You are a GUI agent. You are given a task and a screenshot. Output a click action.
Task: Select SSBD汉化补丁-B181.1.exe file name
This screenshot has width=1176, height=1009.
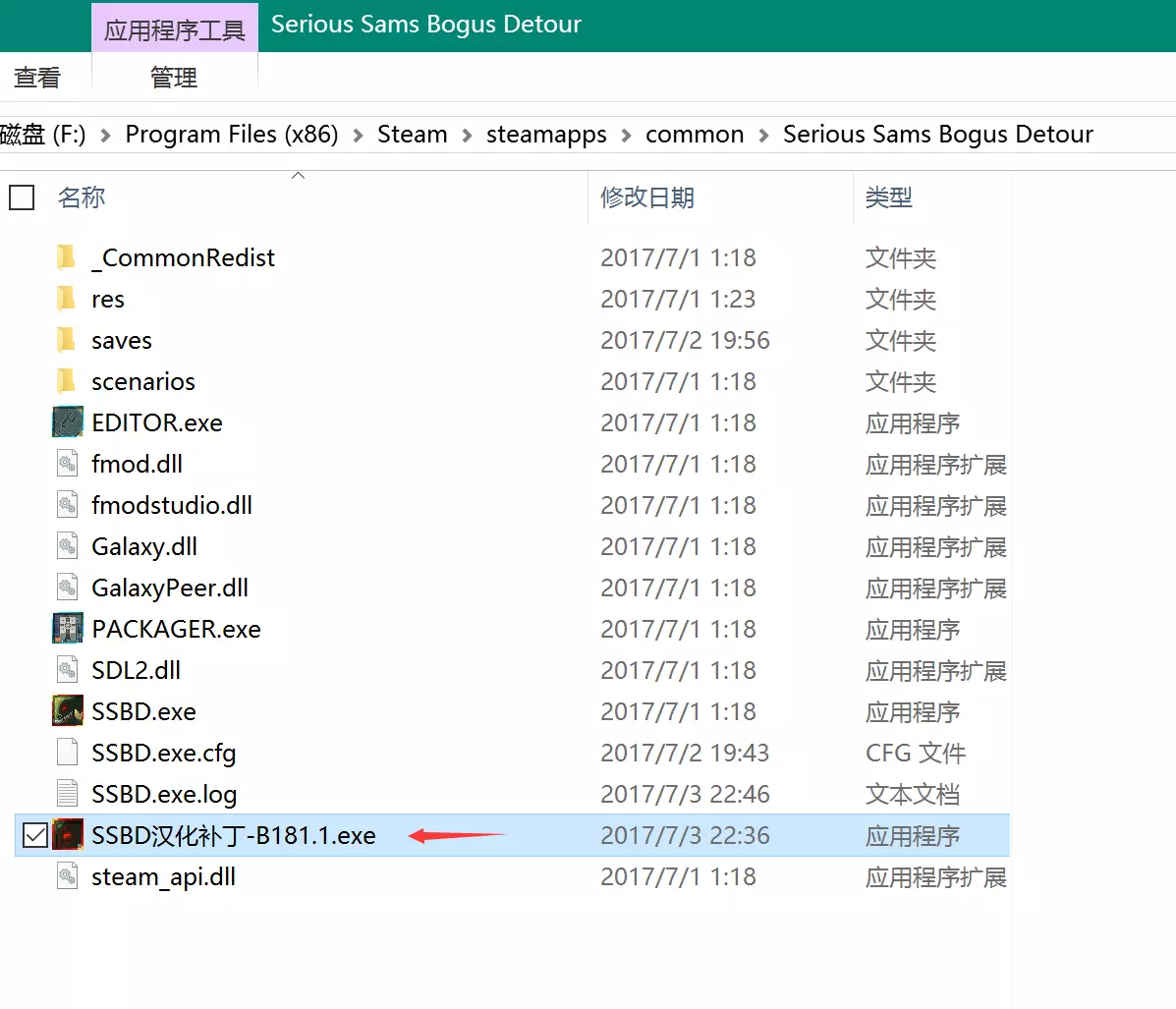[x=233, y=836]
